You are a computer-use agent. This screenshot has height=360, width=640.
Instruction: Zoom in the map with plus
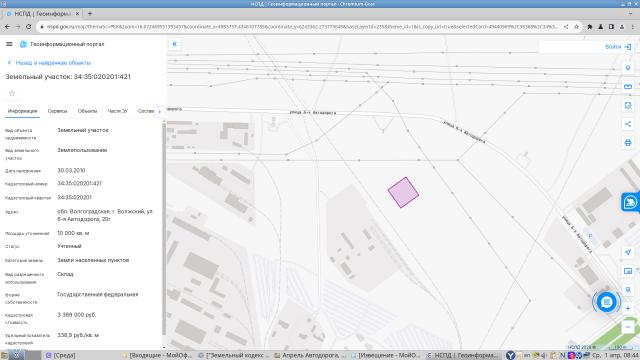[628, 309]
